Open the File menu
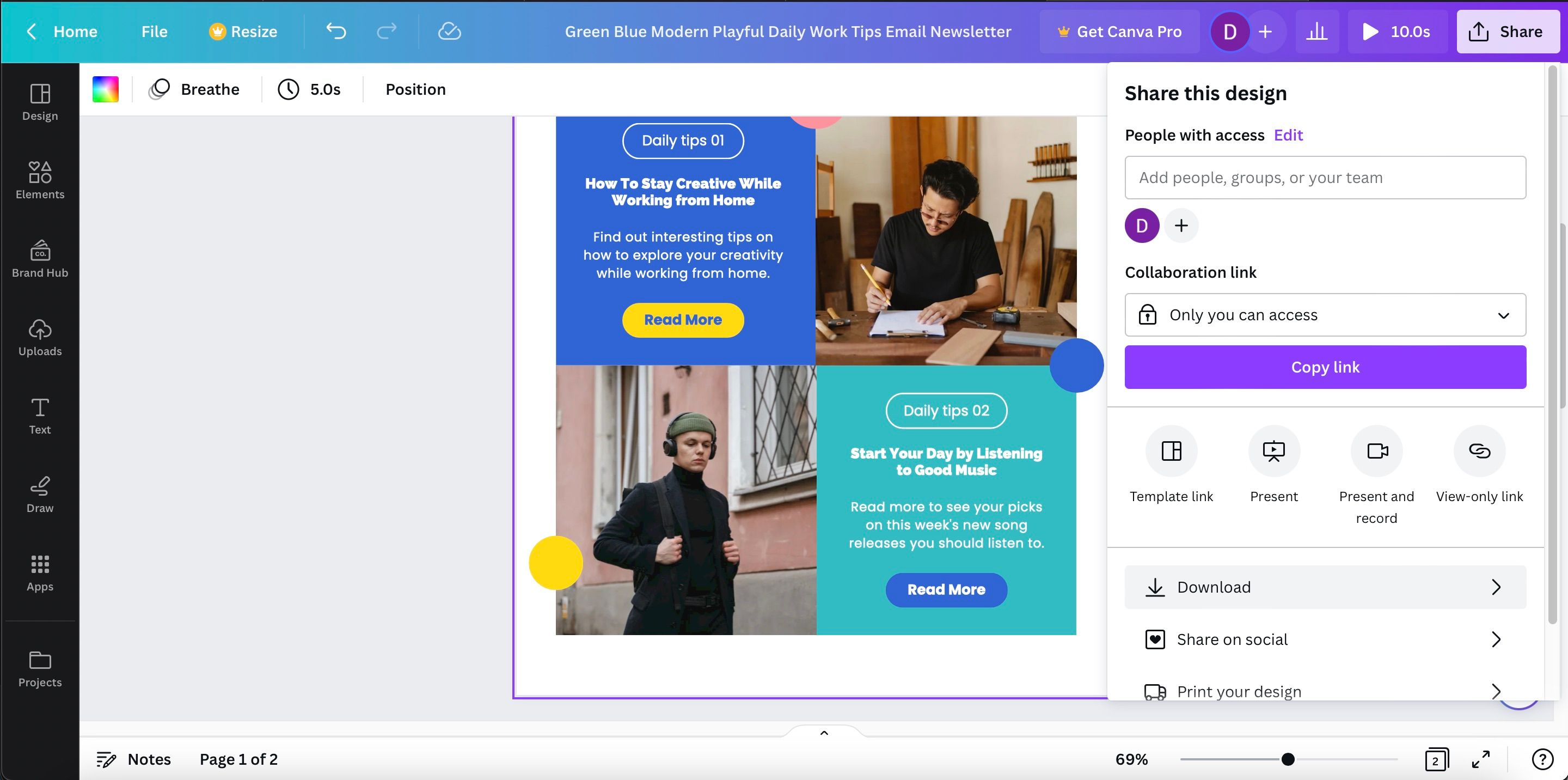The image size is (1568, 780). (154, 31)
